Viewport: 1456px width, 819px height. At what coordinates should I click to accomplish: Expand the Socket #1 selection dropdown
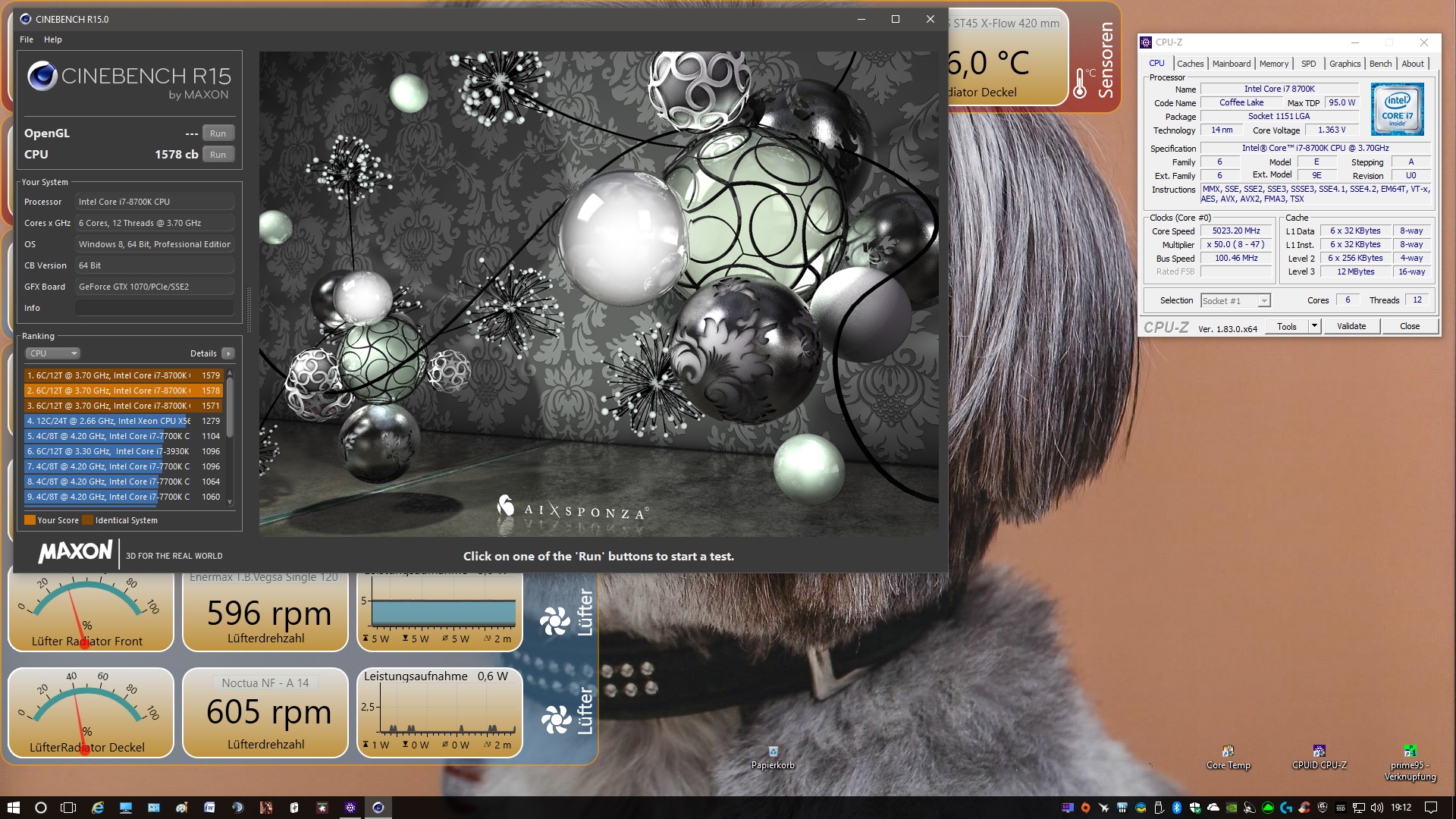click(x=1264, y=301)
